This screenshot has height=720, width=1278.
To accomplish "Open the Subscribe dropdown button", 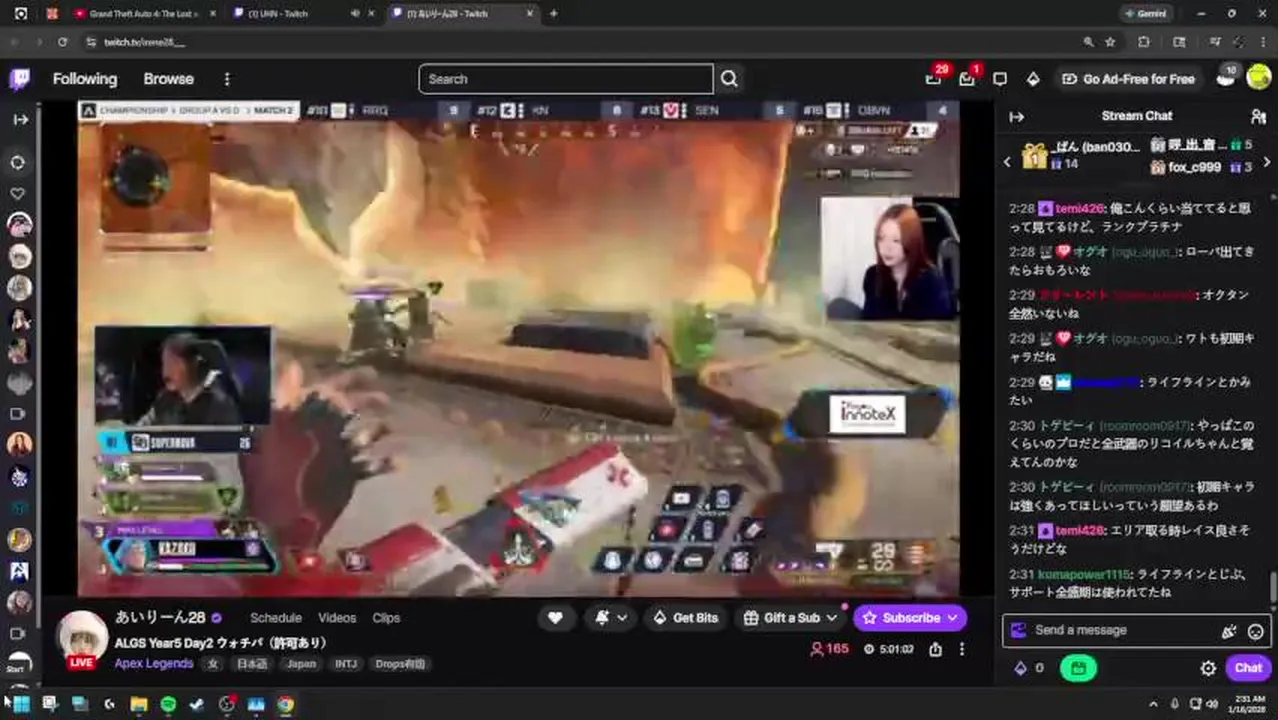I will (909, 618).
